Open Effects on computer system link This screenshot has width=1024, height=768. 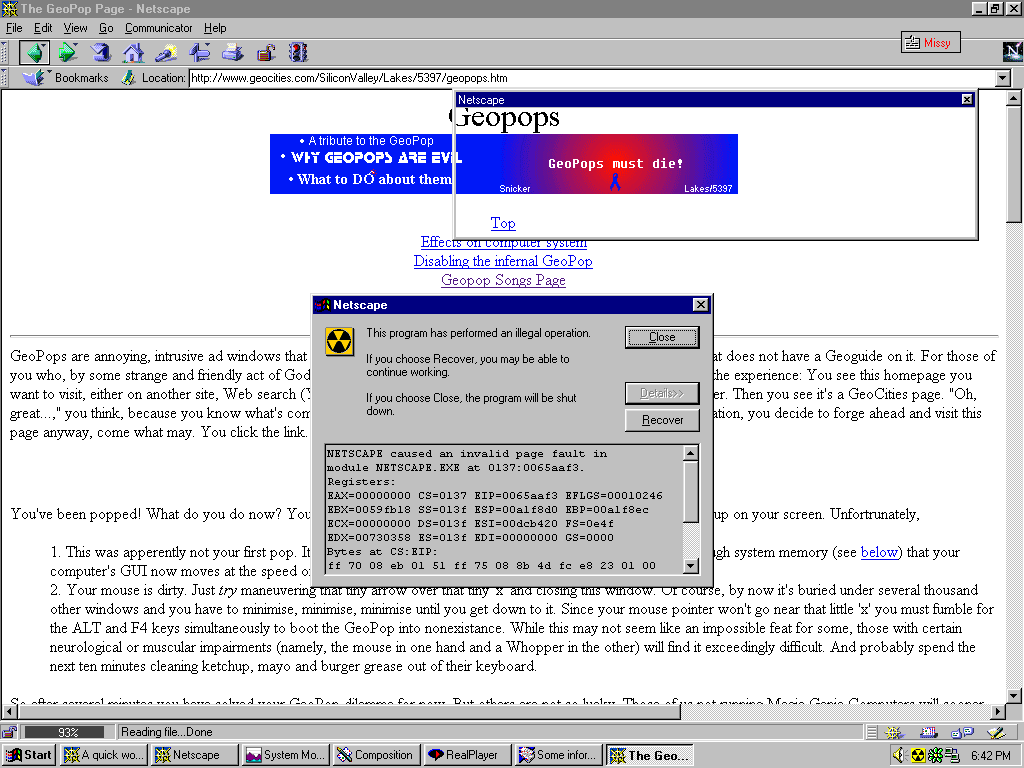click(504, 242)
